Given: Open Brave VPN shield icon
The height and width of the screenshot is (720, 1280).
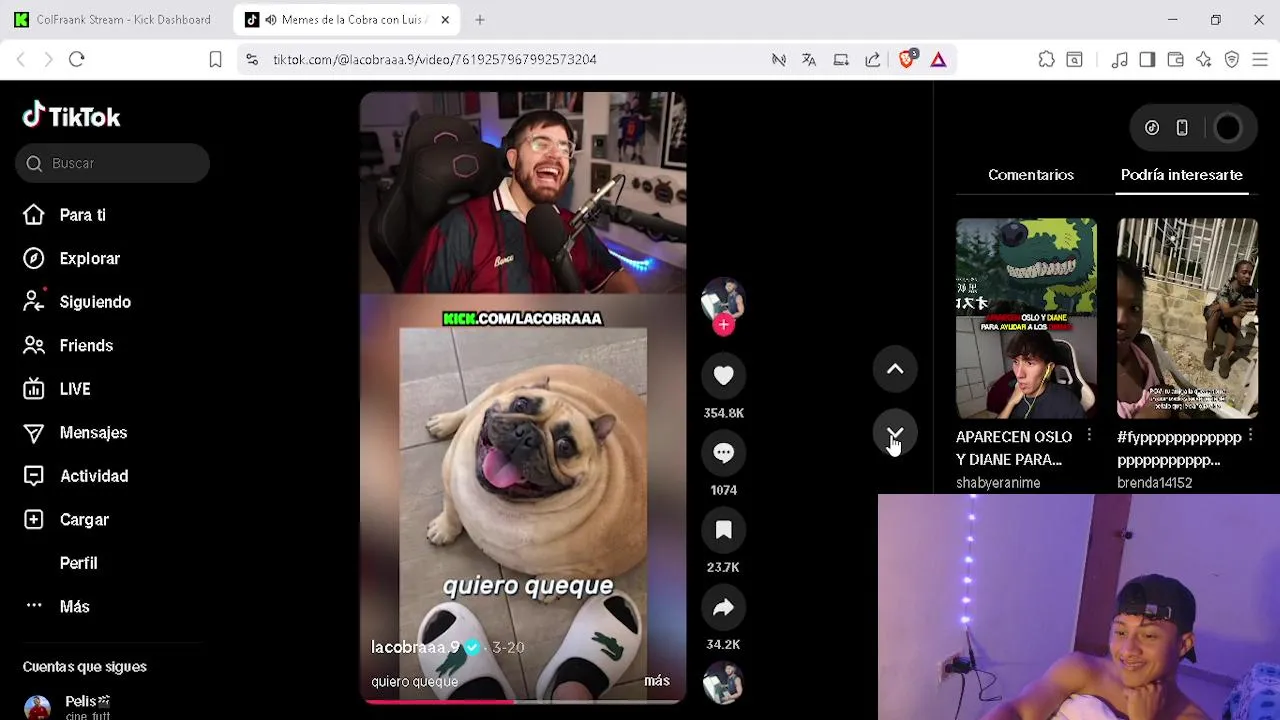Looking at the screenshot, I should pyautogui.click(x=1232, y=59).
